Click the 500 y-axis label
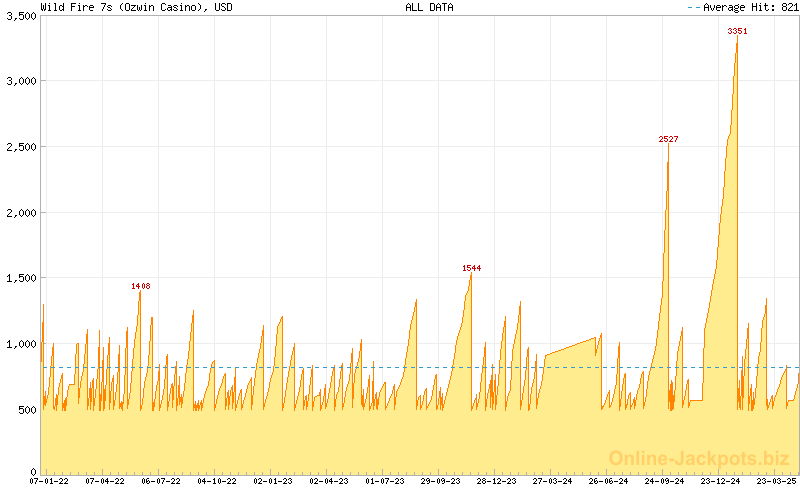This screenshot has width=800, height=490. coord(26,409)
